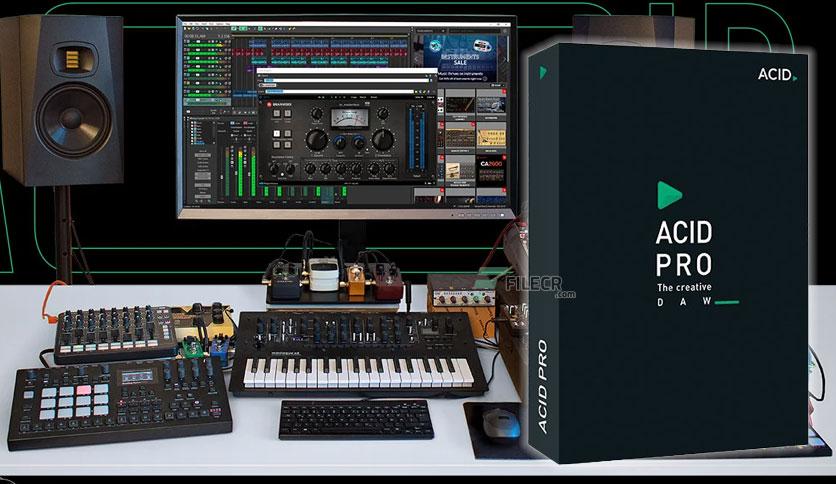The image size is (836, 484).
Task: Open the CA2600 instrument thumbnail
Action: (x=491, y=170)
